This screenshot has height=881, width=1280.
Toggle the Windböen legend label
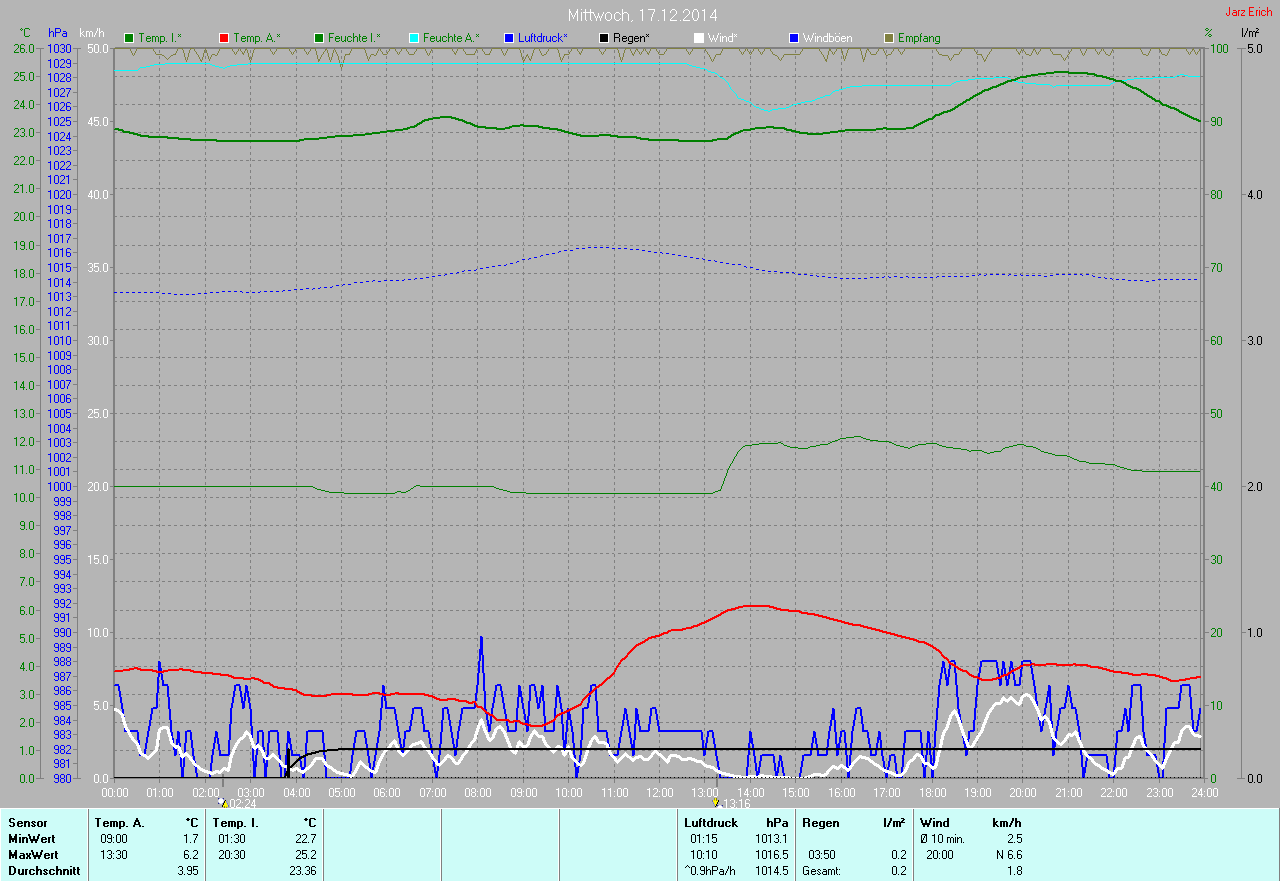pos(828,38)
